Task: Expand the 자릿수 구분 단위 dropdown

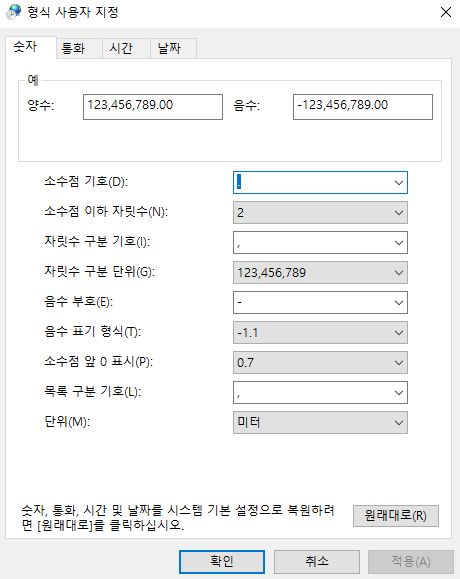Action: [x=320, y=273]
